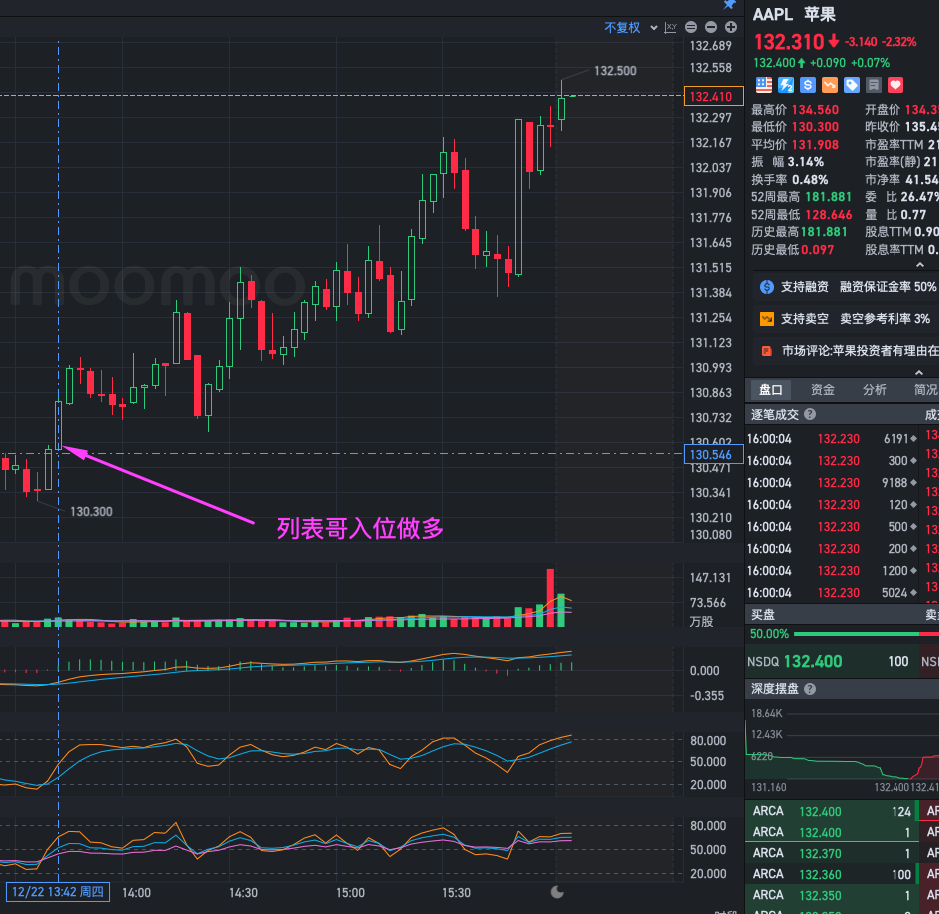The width and height of the screenshot is (939, 914).
Task: Click the gray notes badge icon
Action: click(x=874, y=85)
